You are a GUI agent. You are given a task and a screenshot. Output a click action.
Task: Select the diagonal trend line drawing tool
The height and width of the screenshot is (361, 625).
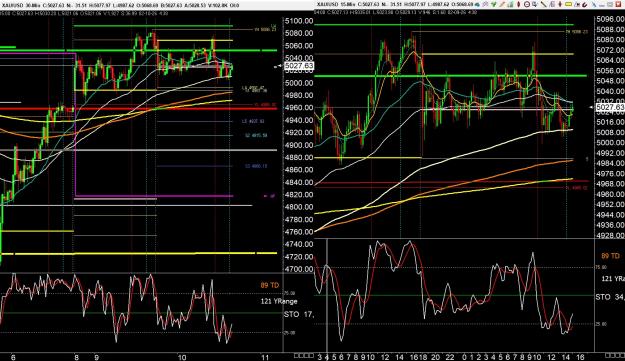544,4
